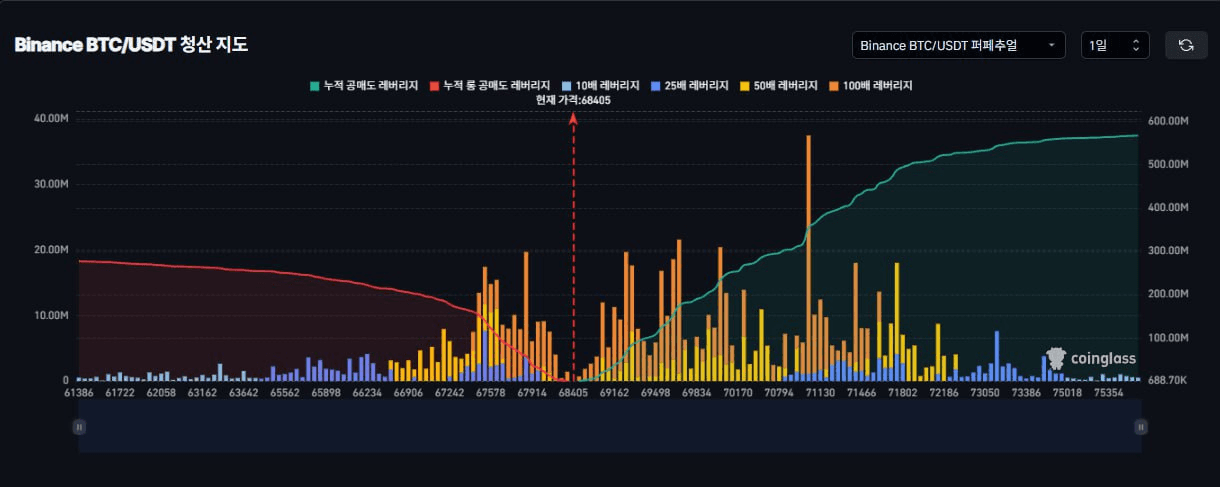Viewport: 1220px width, 487px height.
Task: Click the refresh chart icon button
Action: [1186, 45]
